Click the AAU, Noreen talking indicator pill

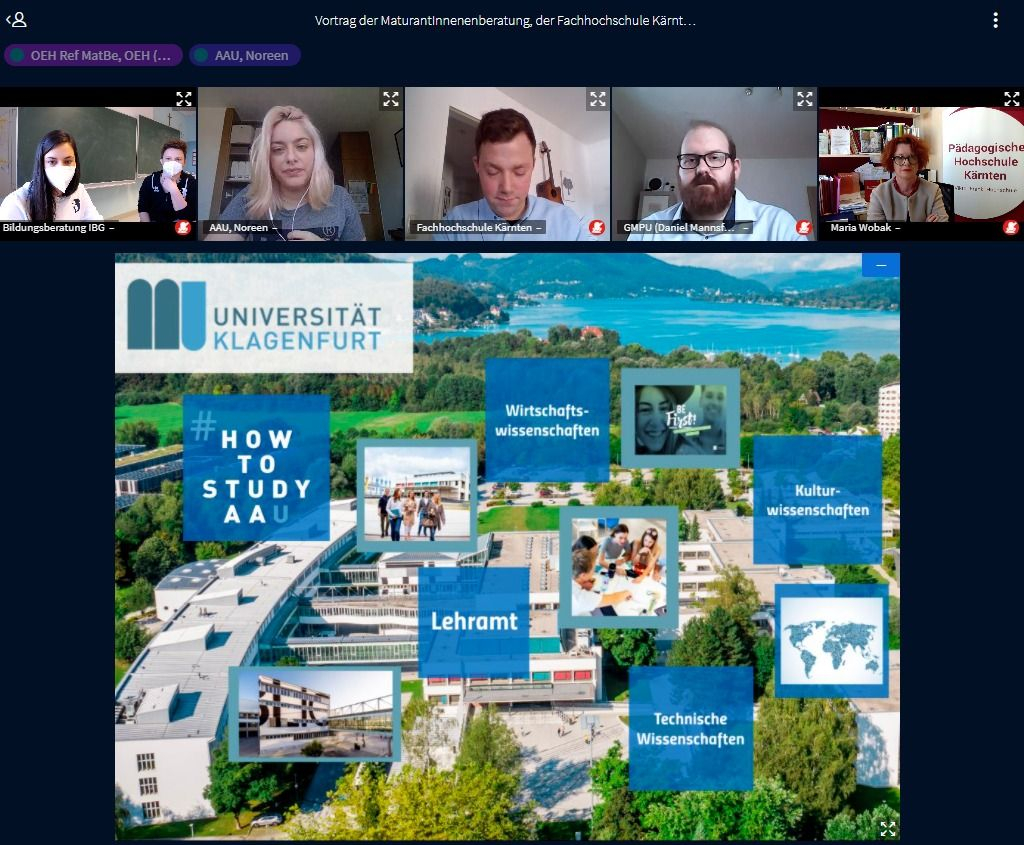[x=244, y=55]
